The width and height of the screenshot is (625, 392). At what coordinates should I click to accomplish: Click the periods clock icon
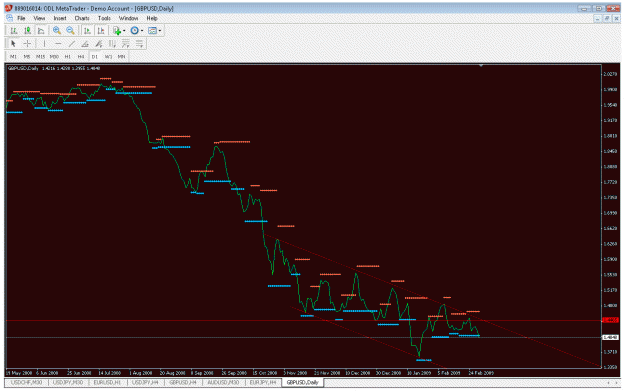pyautogui.click(x=135, y=31)
